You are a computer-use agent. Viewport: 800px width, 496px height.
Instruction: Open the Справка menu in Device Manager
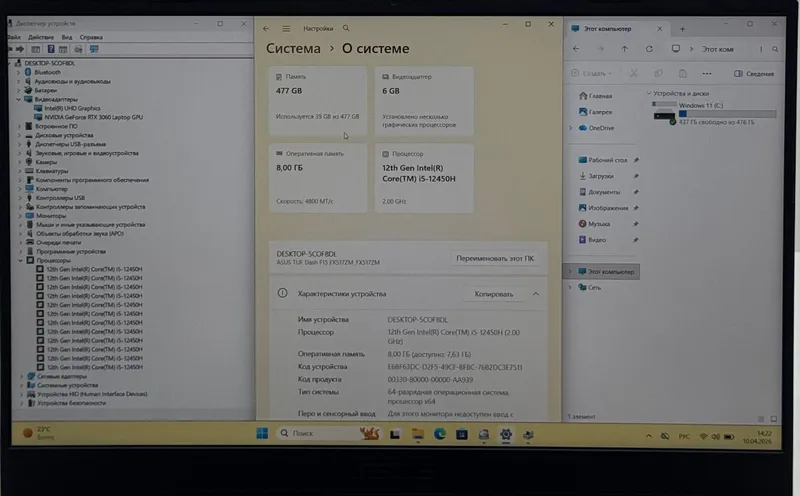coord(91,37)
